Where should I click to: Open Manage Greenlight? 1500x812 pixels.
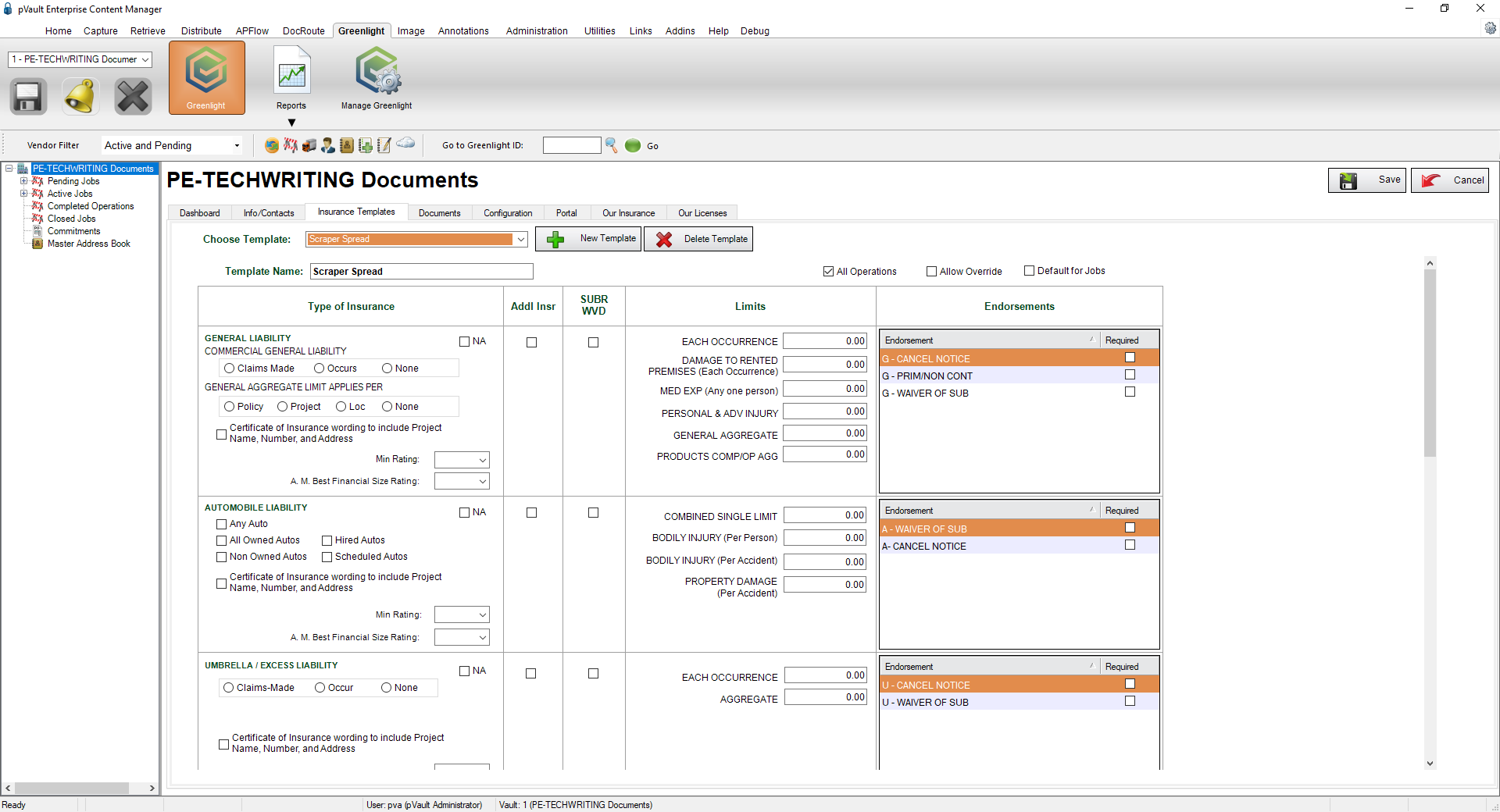(x=377, y=78)
